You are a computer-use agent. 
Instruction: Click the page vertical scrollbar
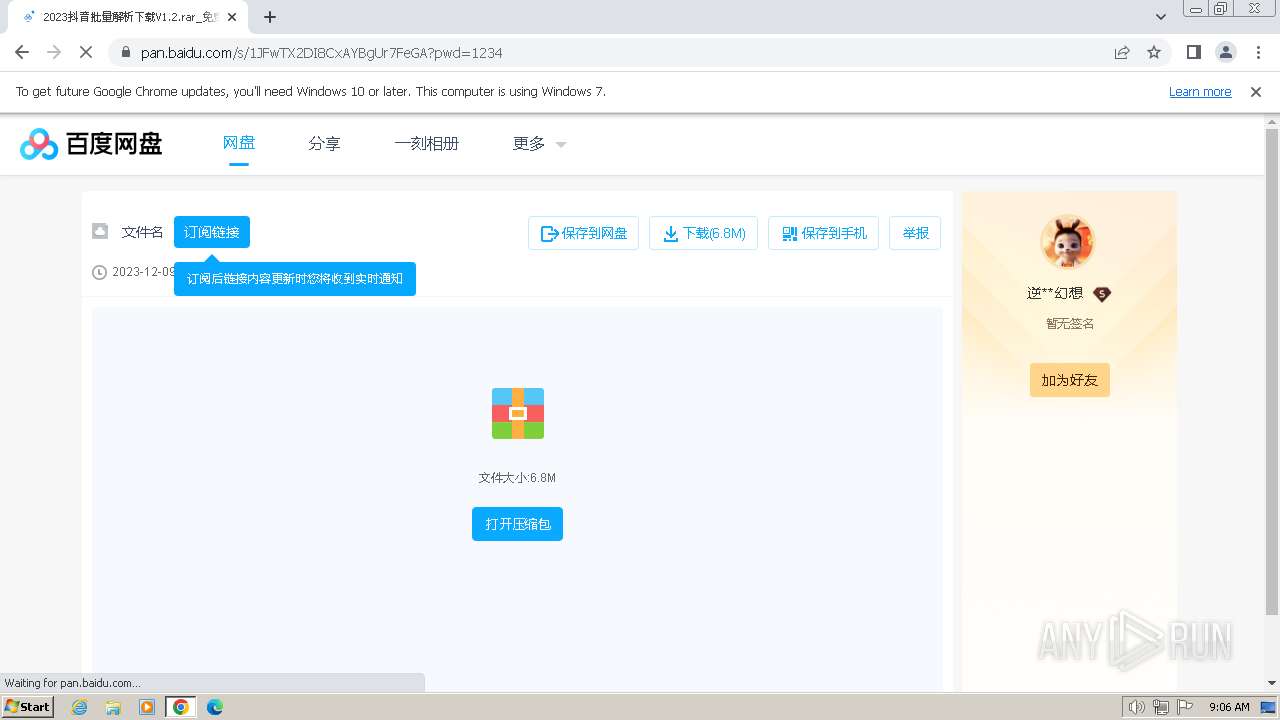[x=1272, y=370]
